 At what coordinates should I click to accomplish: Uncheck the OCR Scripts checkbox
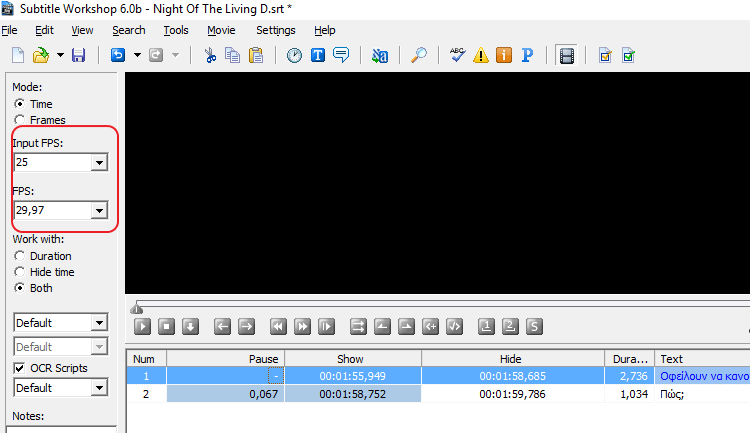click(19, 368)
